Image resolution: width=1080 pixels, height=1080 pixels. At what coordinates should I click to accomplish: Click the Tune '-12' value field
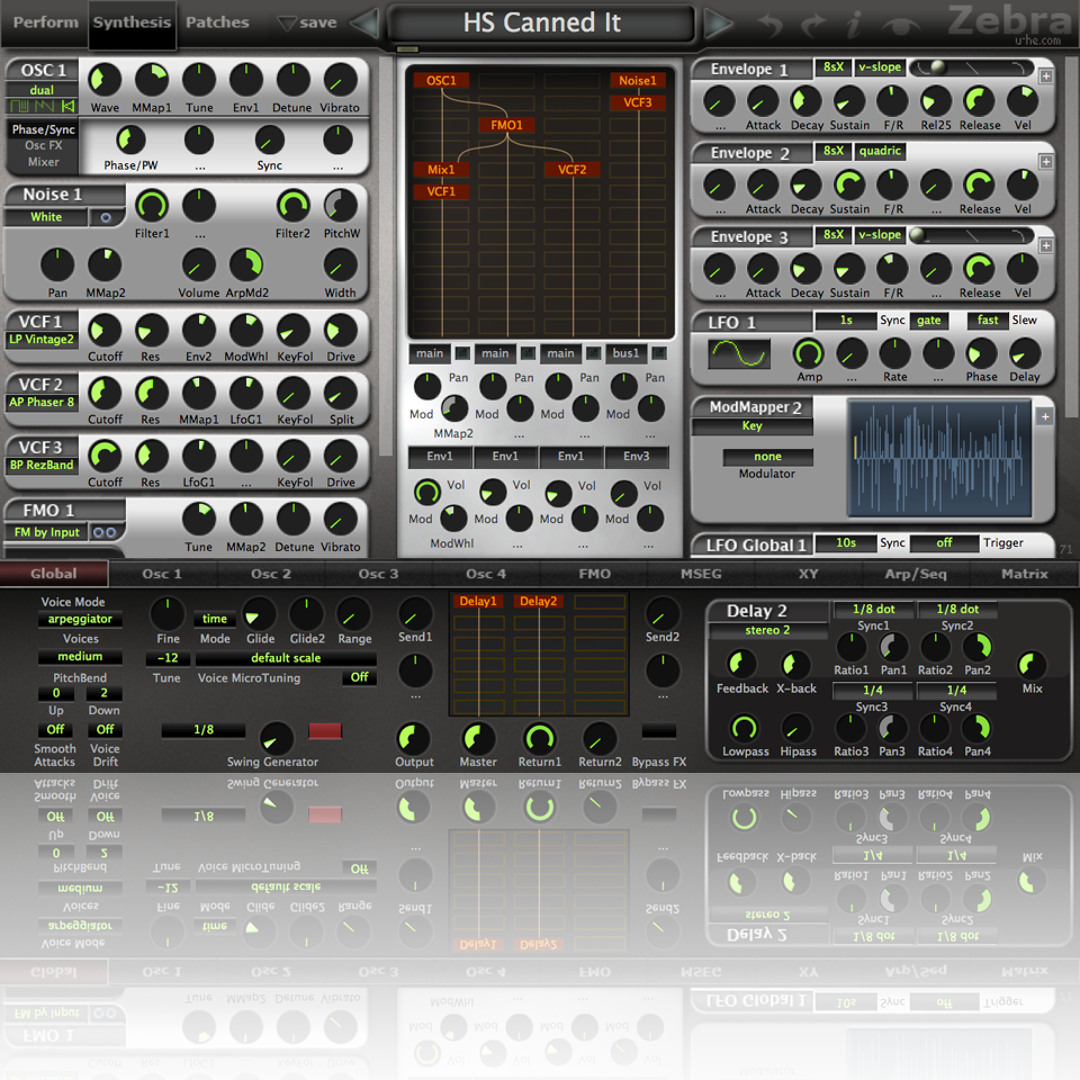[168, 658]
